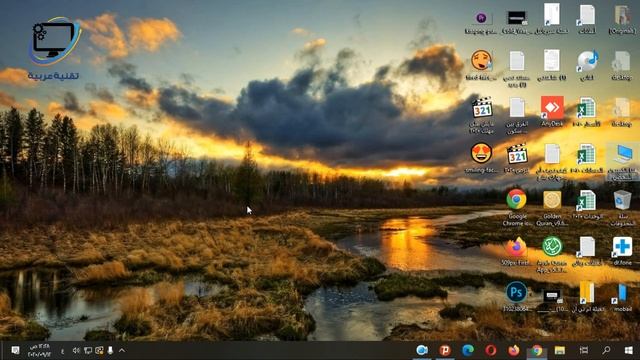Image resolution: width=640 pixels, height=360 pixels.
Task: Open the AnyDesk desktop shortcut
Action: [x=552, y=111]
